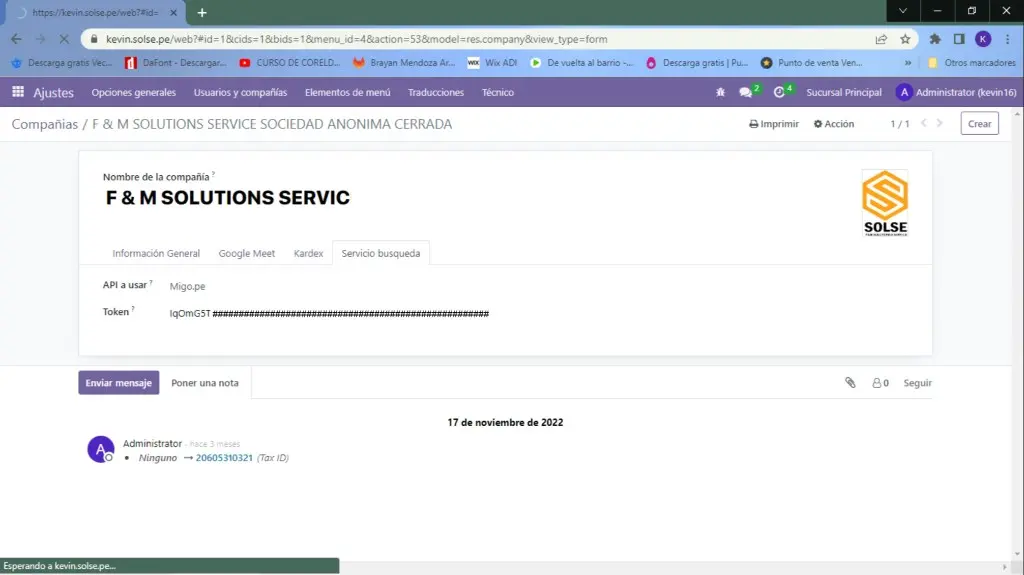
Task: Click the Crear button
Action: click(979, 124)
